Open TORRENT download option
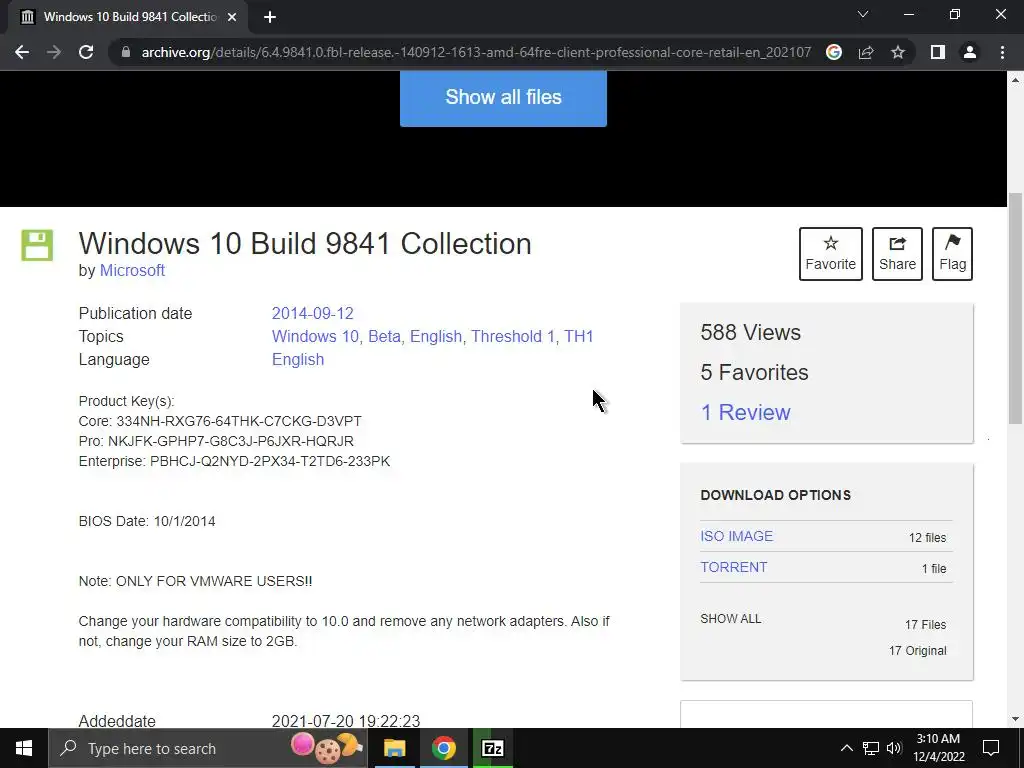The image size is (1024, 768). [733, 567]
